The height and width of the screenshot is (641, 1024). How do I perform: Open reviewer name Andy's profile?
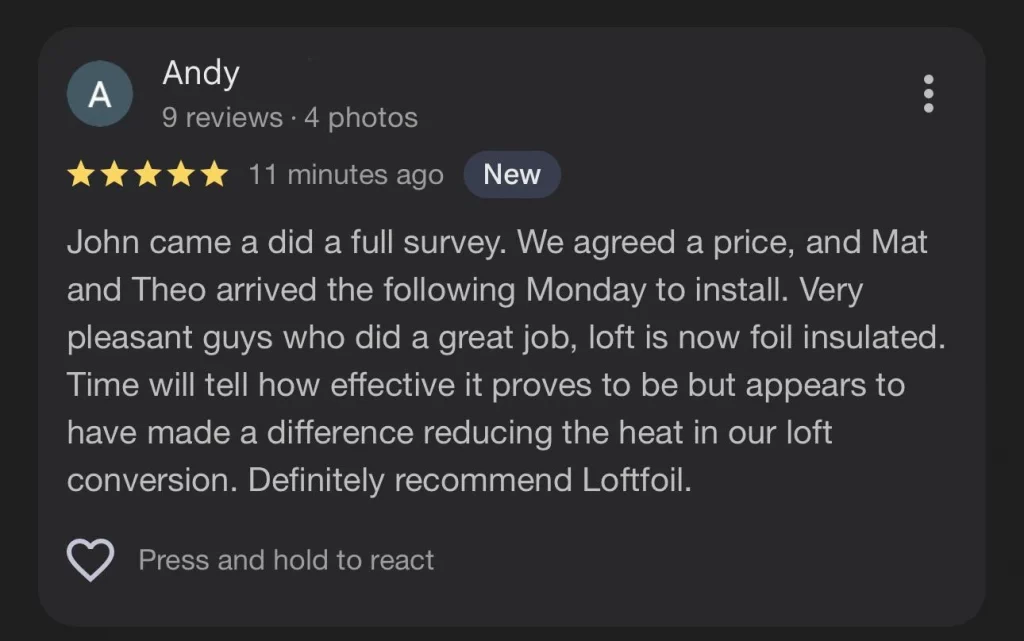tap(201, 74)
